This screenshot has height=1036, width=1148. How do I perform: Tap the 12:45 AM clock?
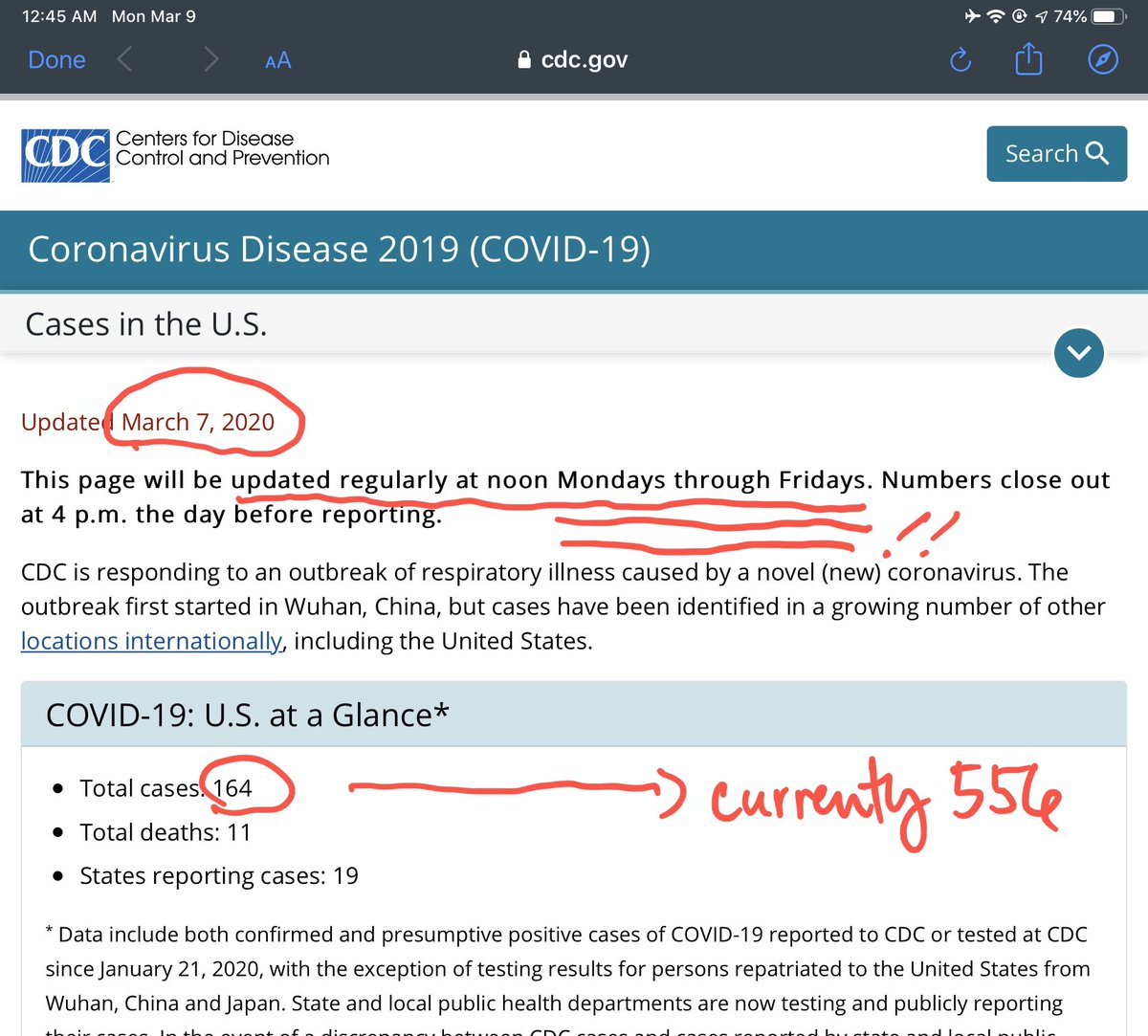[x=59, y=16]
